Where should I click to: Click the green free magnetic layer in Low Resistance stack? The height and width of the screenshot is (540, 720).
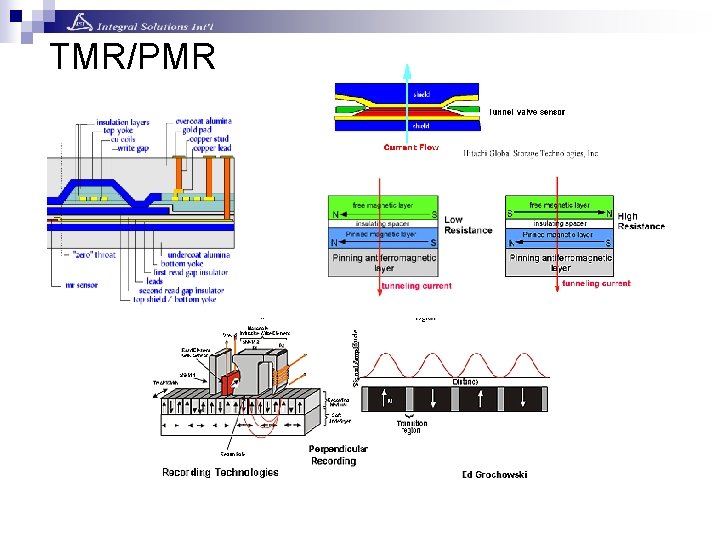383,208
